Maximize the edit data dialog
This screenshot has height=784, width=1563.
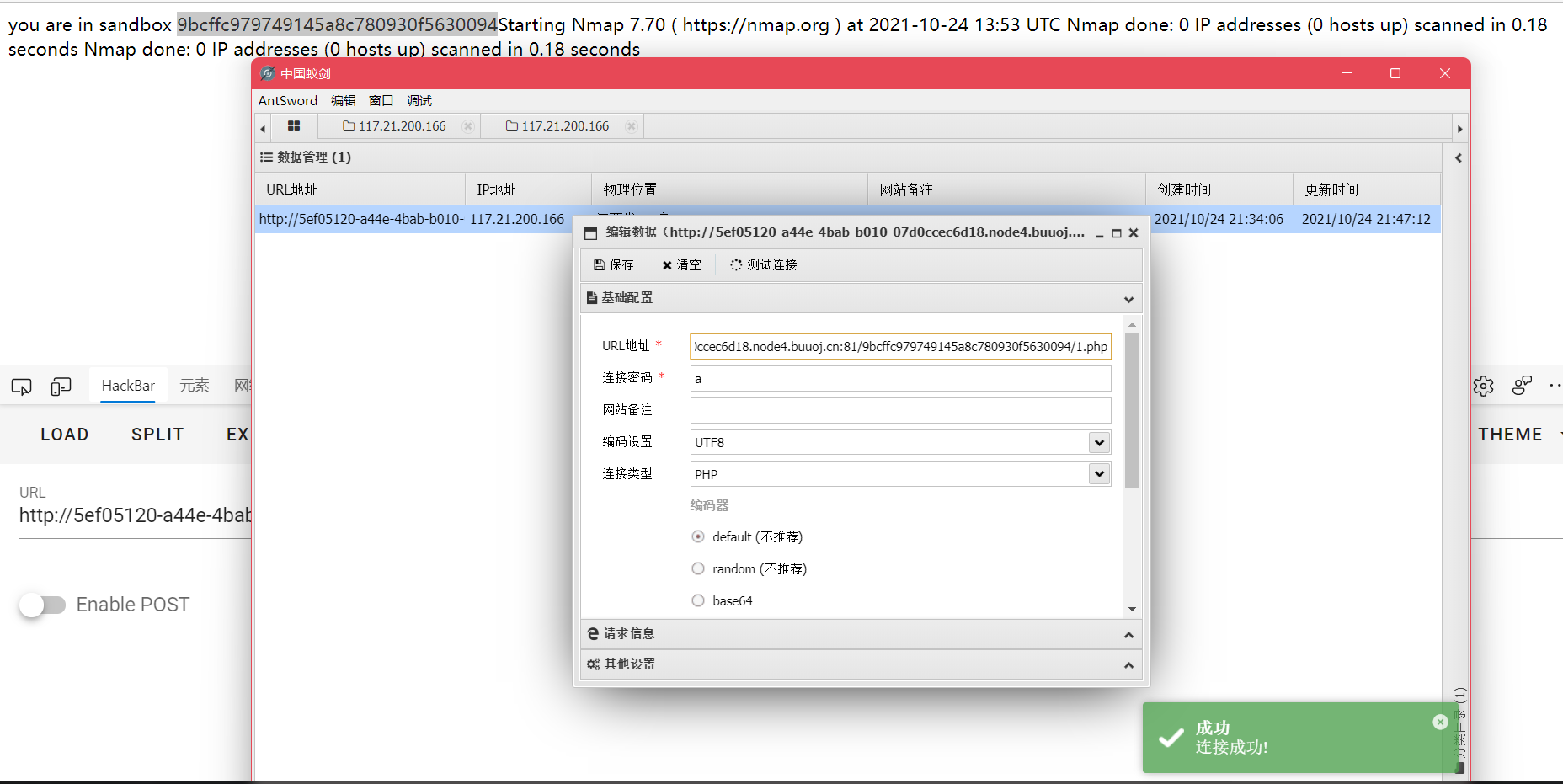(1117, 233)
